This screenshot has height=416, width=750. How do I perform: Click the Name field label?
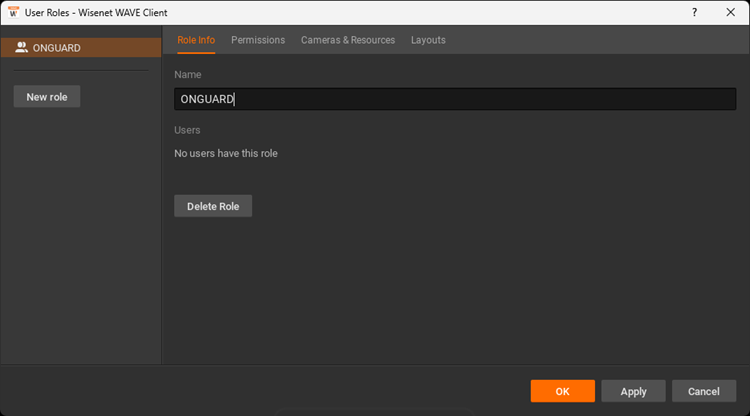[188, 75]
